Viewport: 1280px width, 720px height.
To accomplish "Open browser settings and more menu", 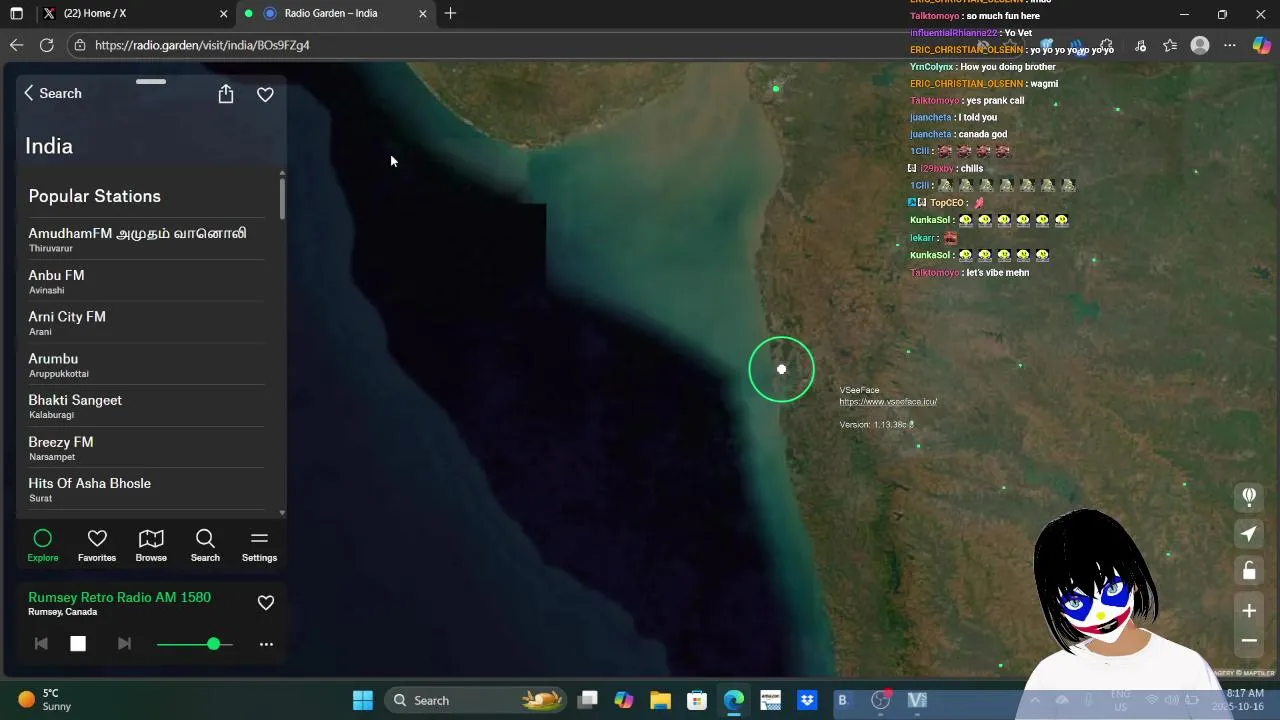I will coord(1230,45).
